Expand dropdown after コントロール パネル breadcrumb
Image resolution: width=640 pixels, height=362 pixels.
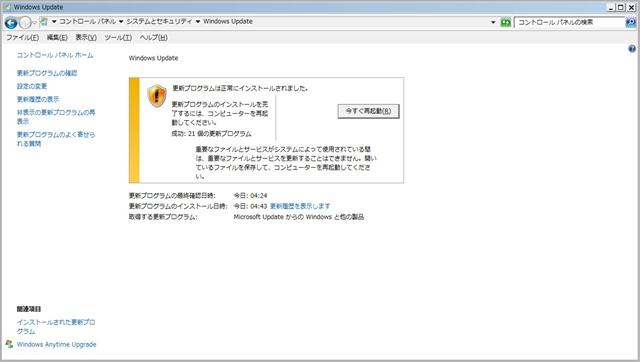coord(121,22)
